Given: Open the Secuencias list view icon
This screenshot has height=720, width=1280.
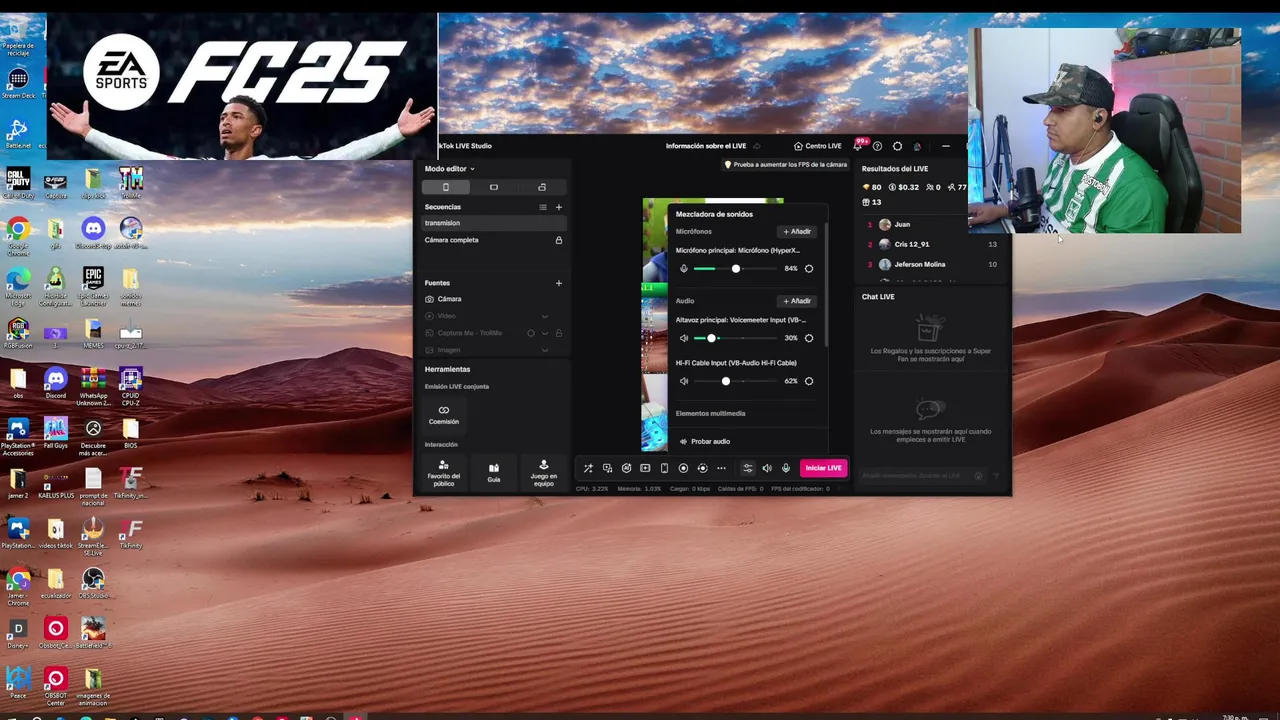Looking at the screenshot, I should (x=543, y=207).
